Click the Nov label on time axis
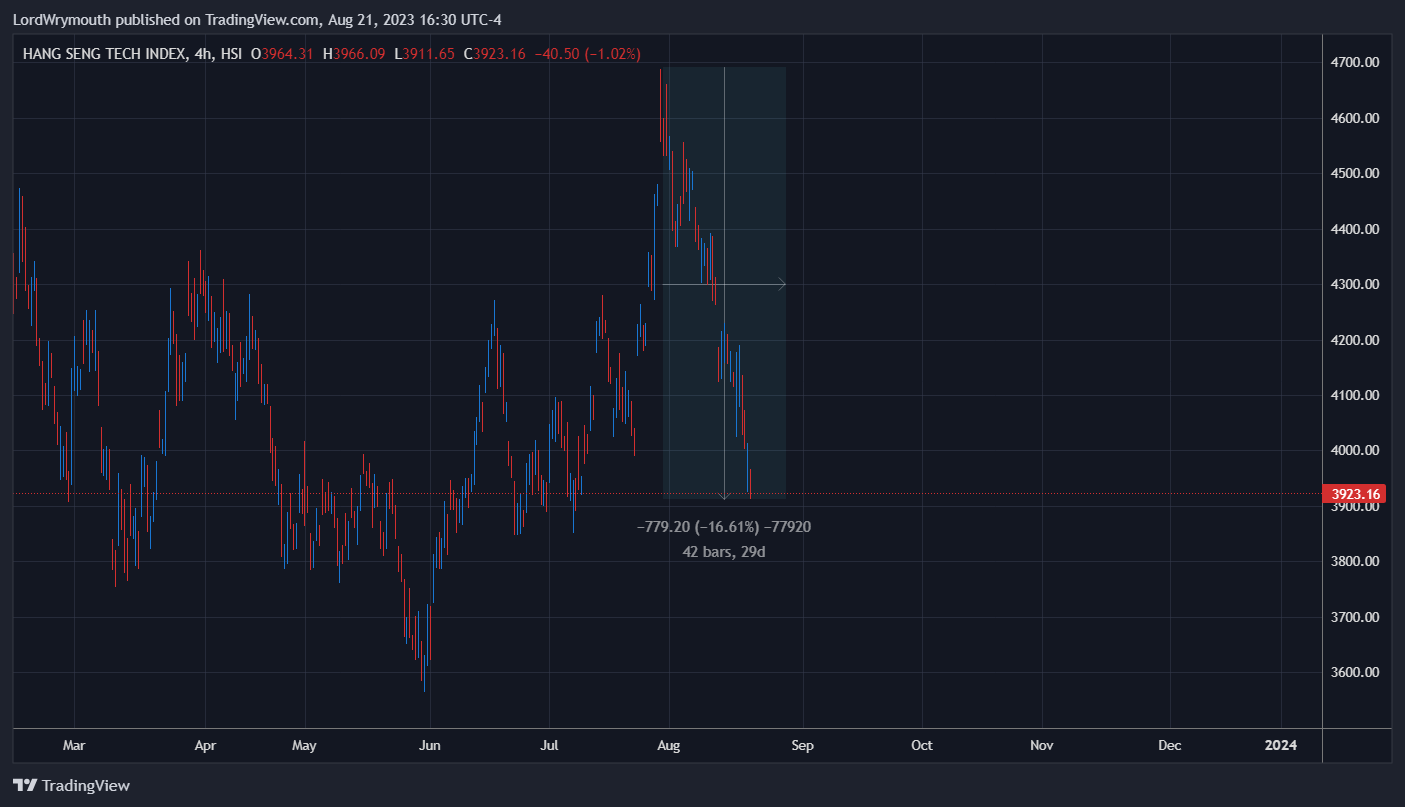This screenshot has height=807, width=1405. click(x=1042, y=746)
